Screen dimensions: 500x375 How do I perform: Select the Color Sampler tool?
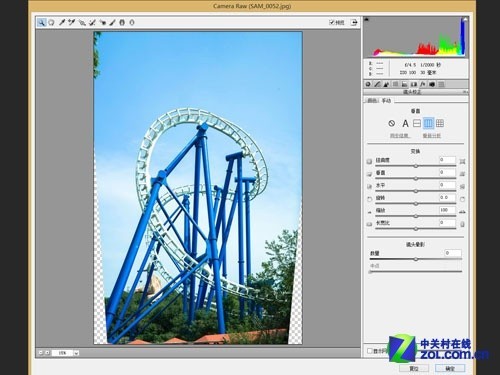[72, 22]
